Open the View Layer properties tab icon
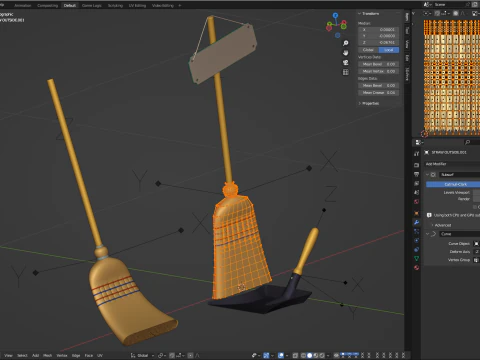 pos(416,183)
